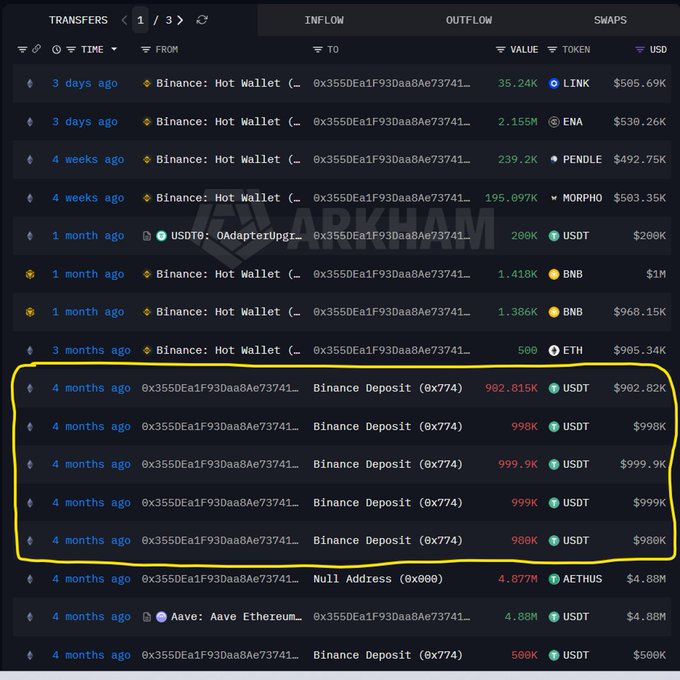
Task: Open Binance Deposit in $999.9K row
Action: pyautogui.click(x=388, y=464)
